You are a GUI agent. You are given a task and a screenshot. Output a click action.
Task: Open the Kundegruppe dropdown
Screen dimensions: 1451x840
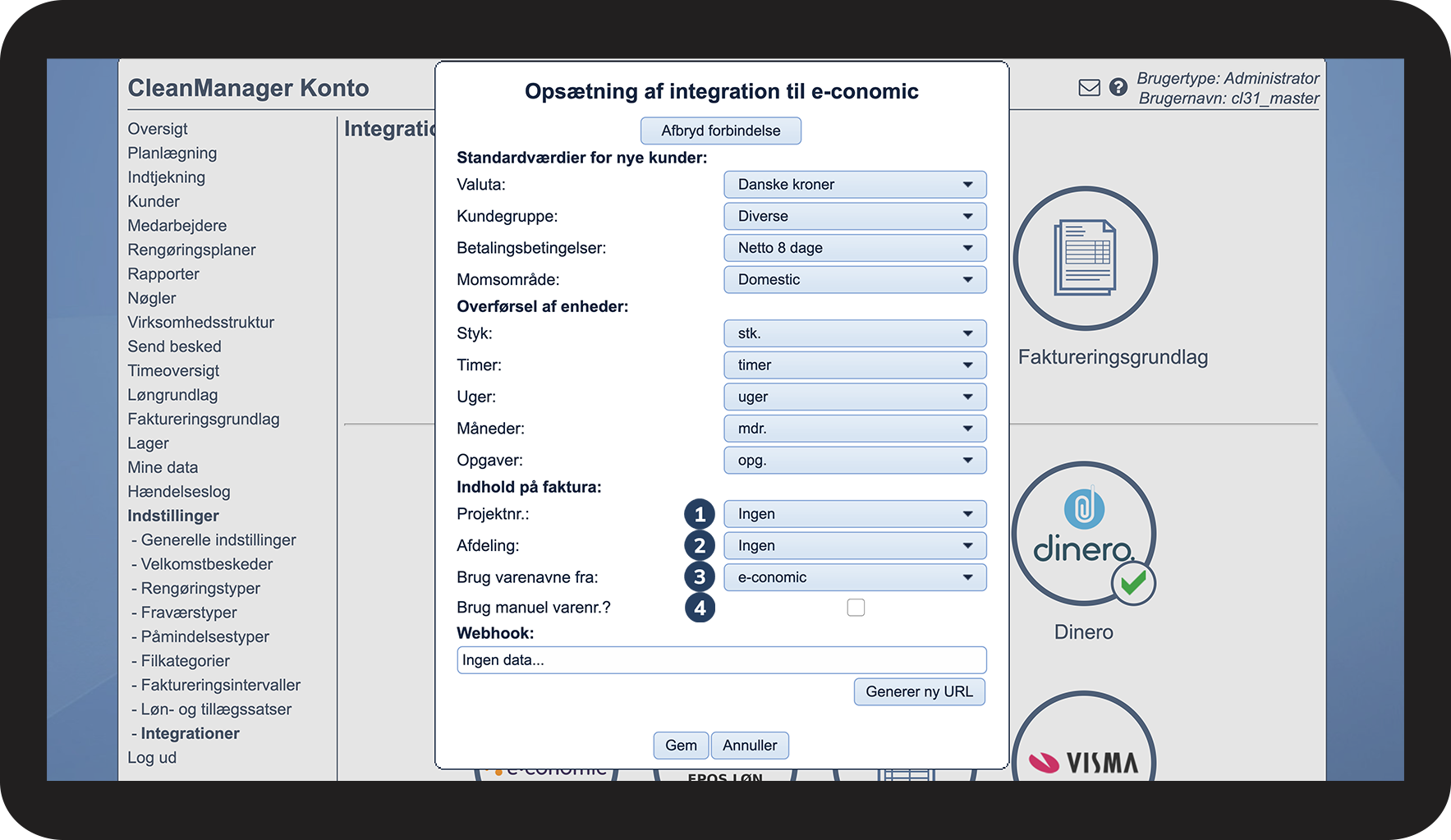click(x=855, y=217)
